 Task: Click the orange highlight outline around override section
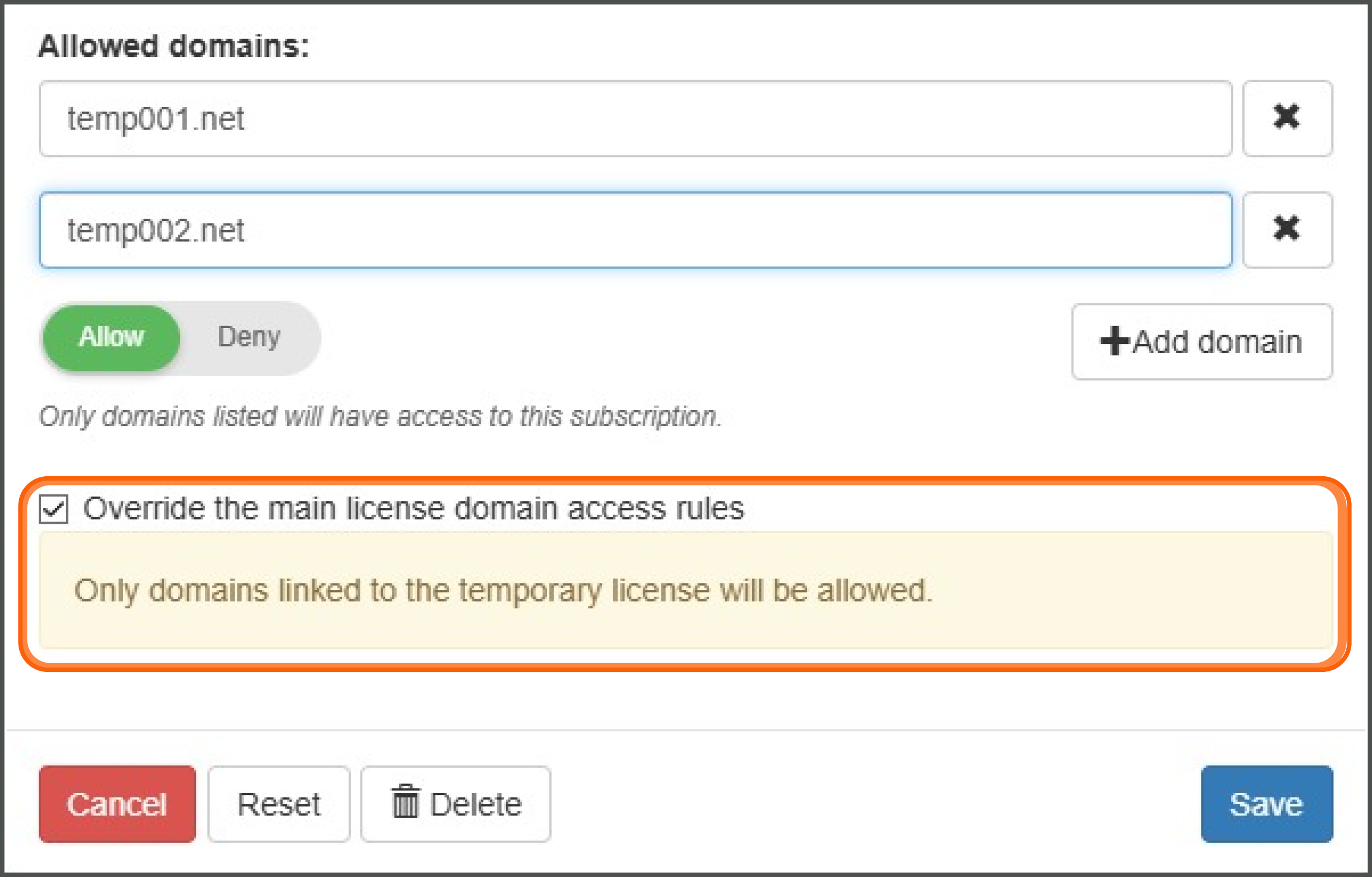pos(685,481)
